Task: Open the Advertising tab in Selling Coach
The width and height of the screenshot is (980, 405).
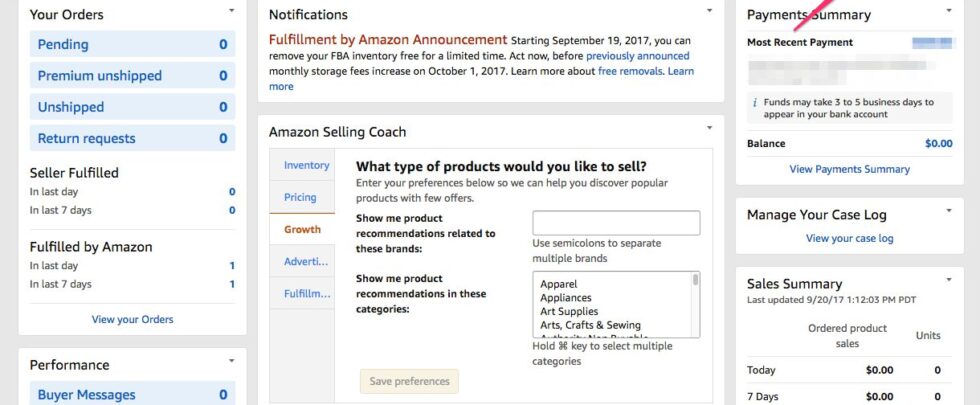Action: coord(306,261)
